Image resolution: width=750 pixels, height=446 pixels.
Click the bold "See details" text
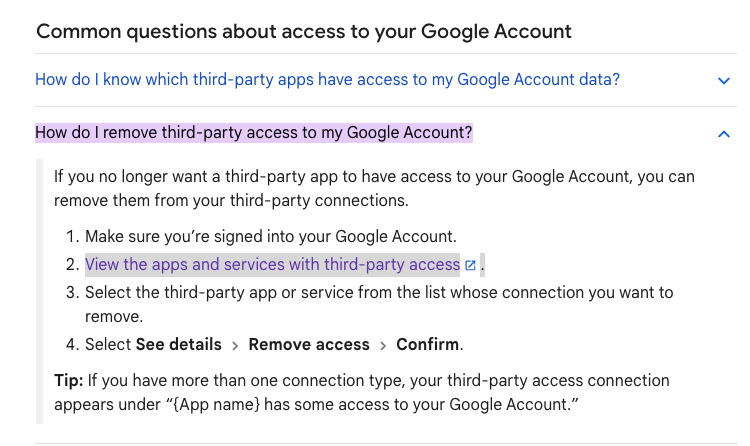point(179,345)
